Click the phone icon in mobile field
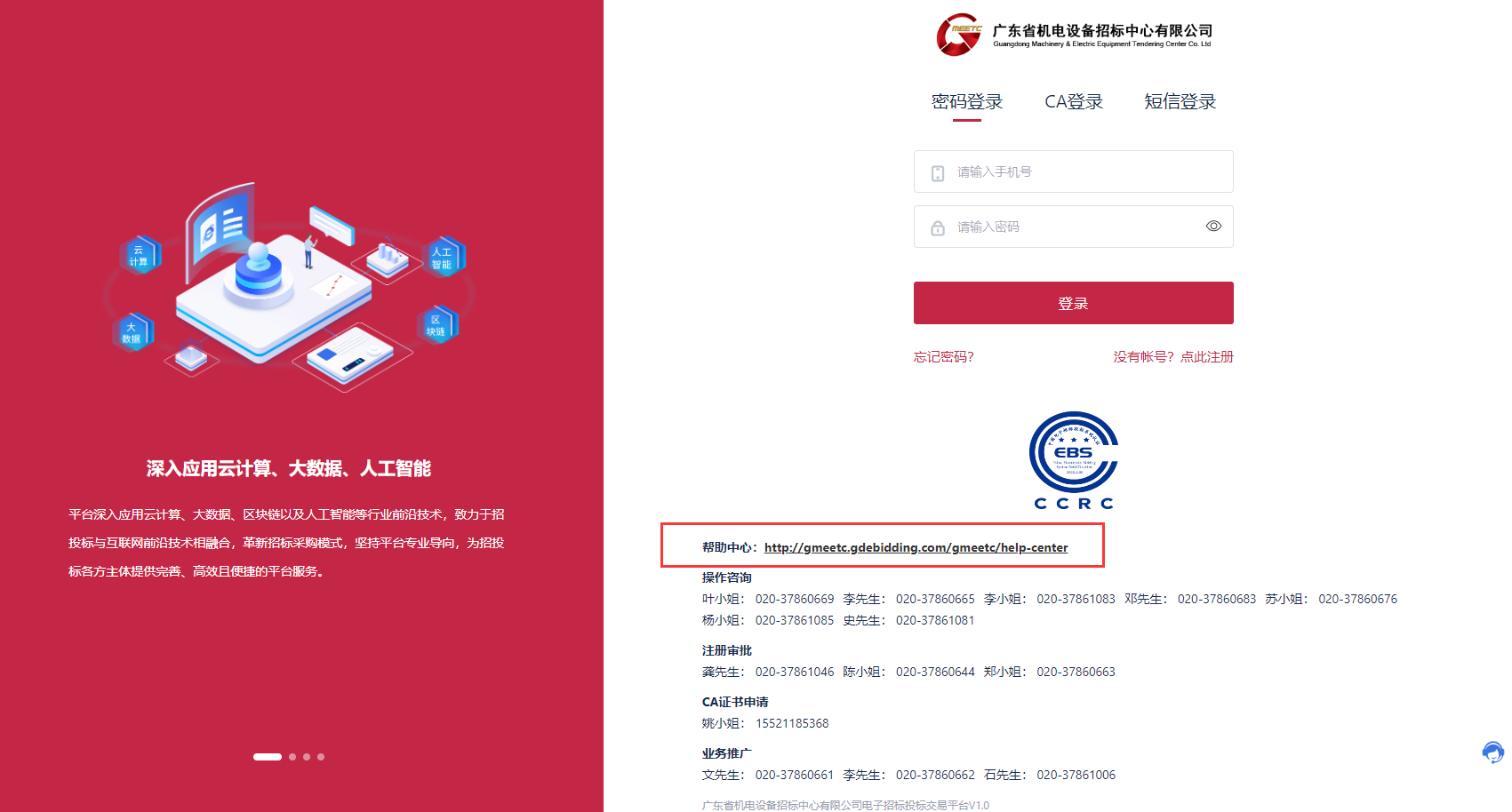This screenshot has height=812, width=1512. (938, 173)
